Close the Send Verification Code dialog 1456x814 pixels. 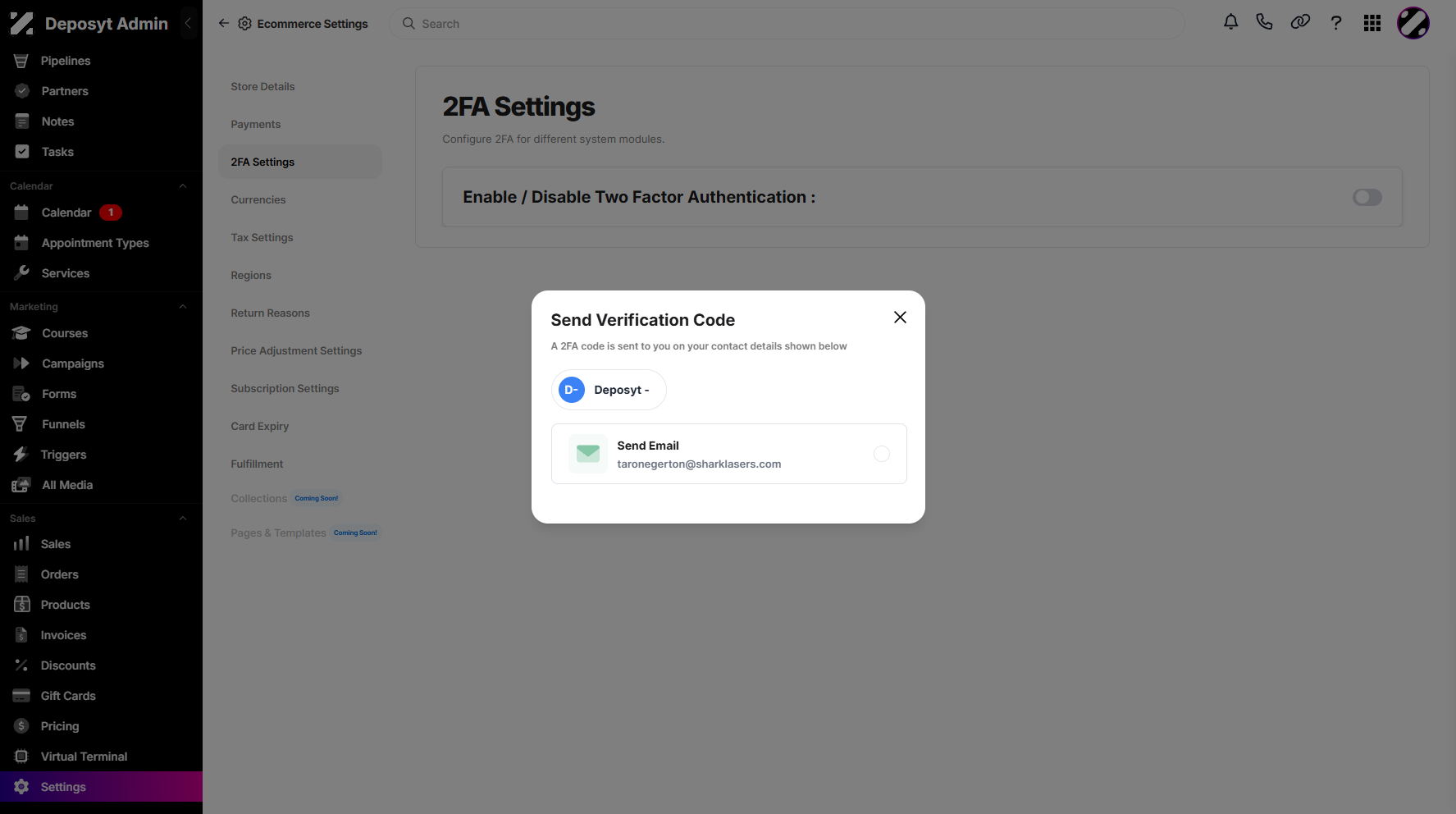900,318
